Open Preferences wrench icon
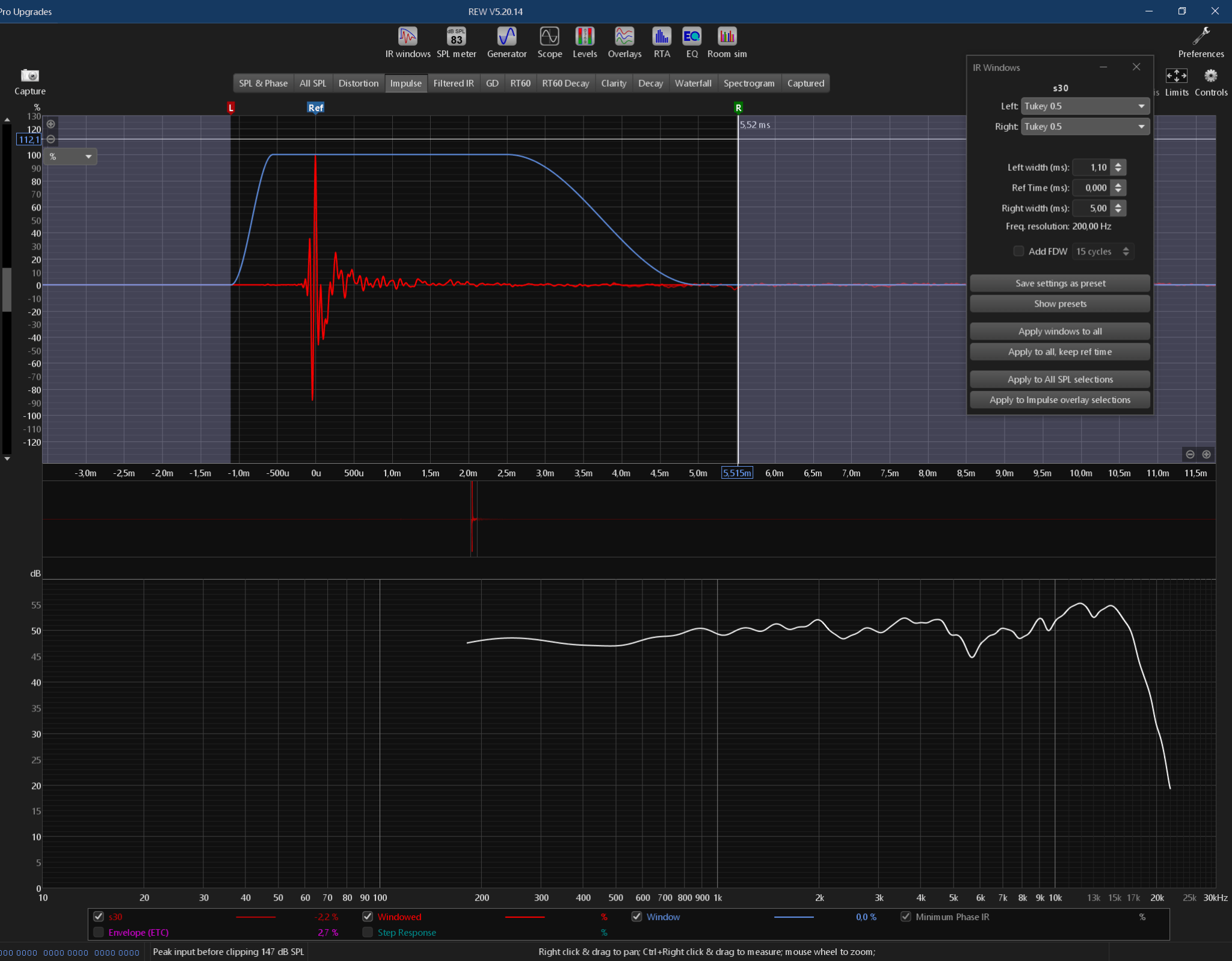This screenshot has height=961, width=1232. coord(1201,42)
